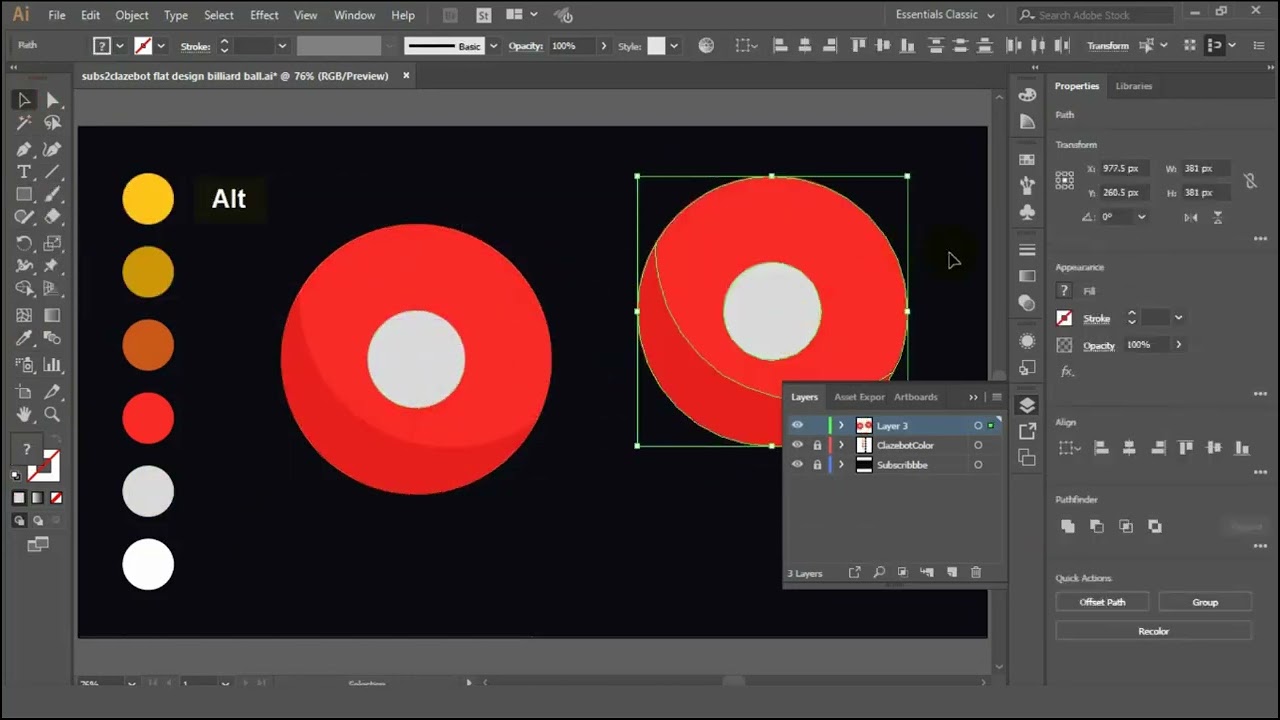
Task: Select the Curvature tool
Action: tap(53, 148)
